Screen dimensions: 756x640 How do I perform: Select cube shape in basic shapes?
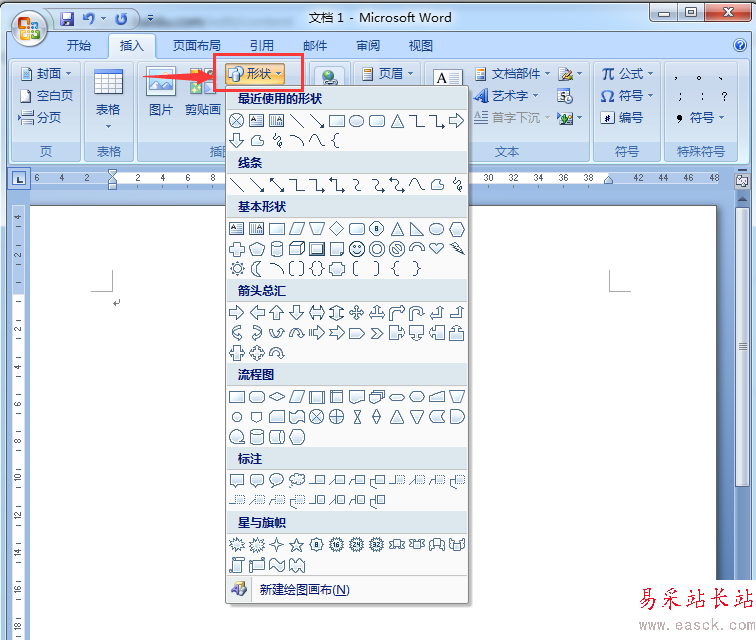(x=297, y=248)
